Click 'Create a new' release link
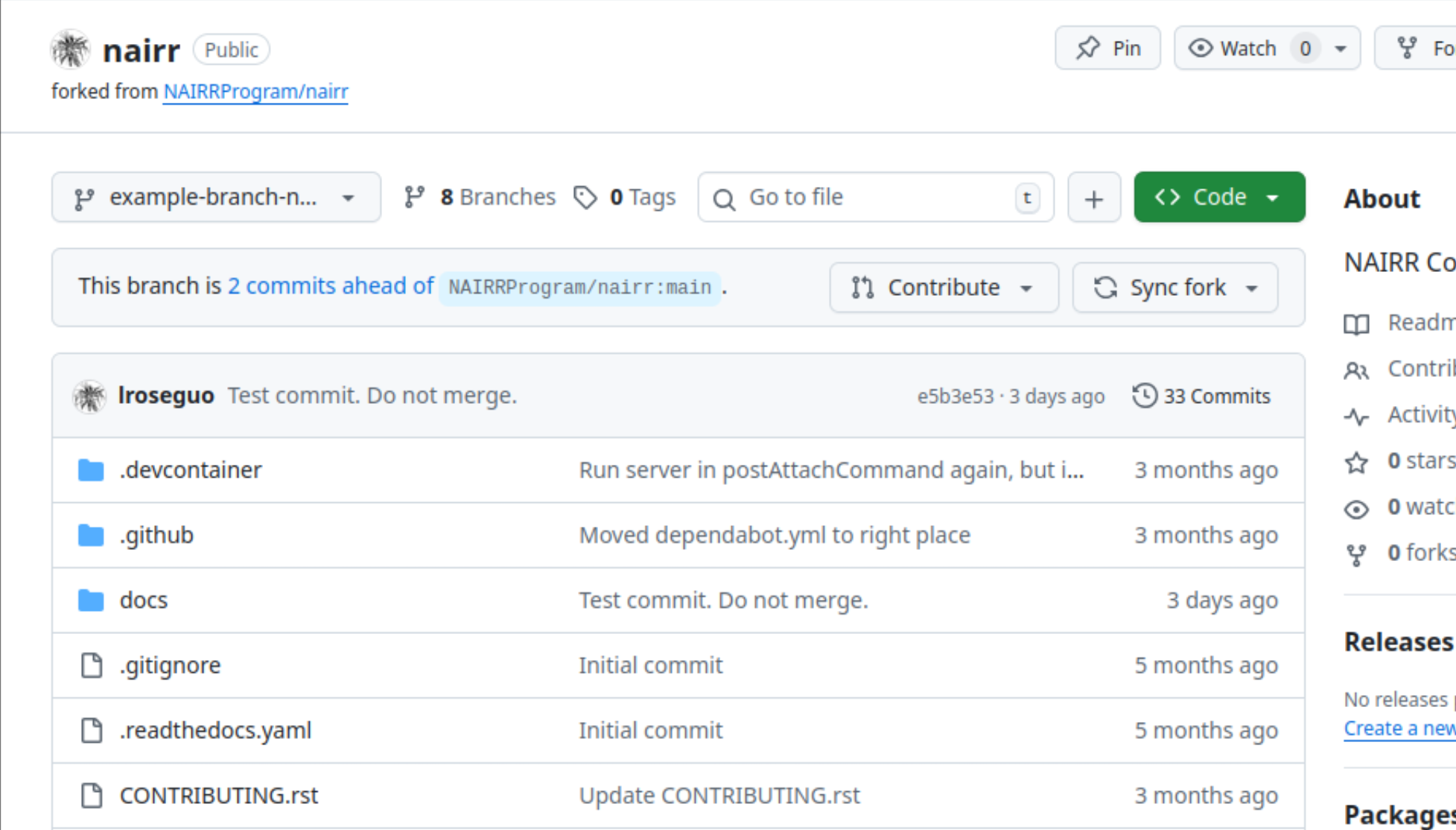This screenshot has height=830, width=1456. pos(1399,728)
